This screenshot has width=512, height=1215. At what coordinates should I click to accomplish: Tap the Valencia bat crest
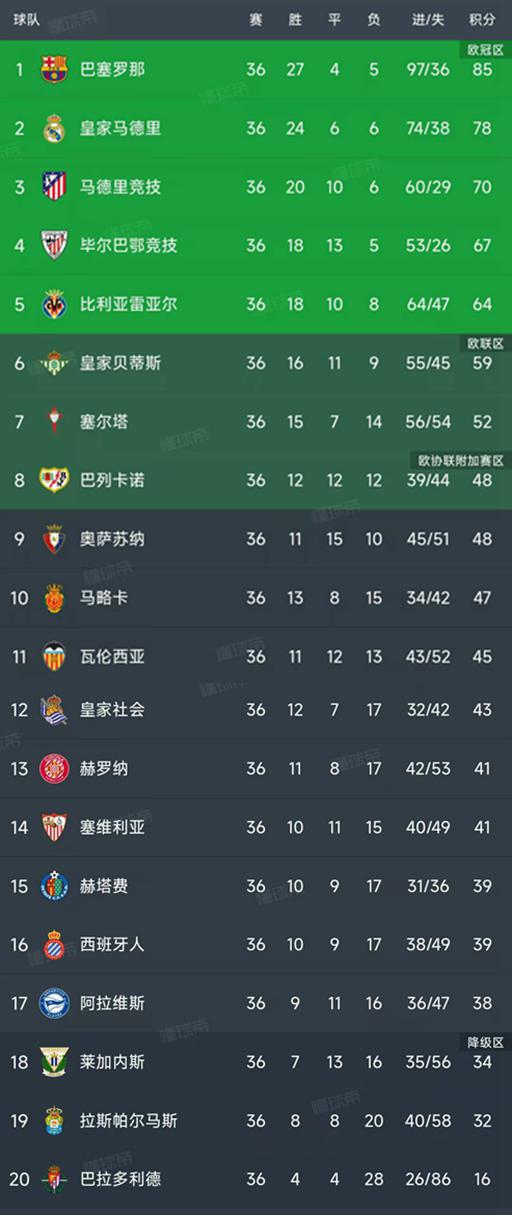click(54, 656)
